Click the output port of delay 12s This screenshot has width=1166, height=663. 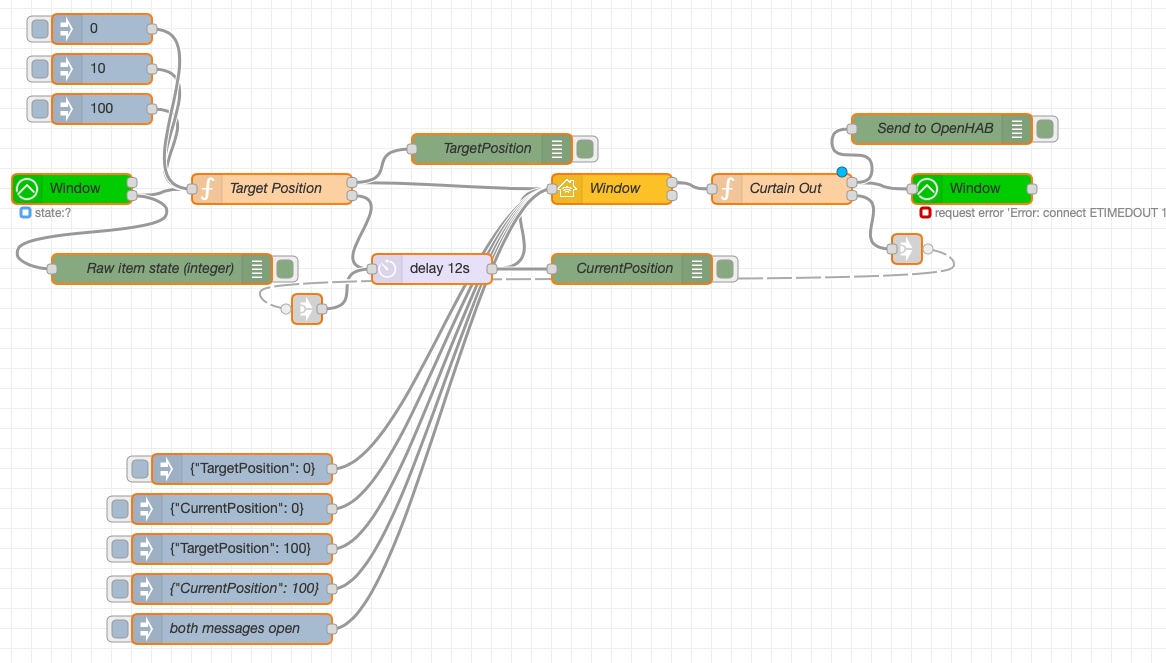click(492, 269)
